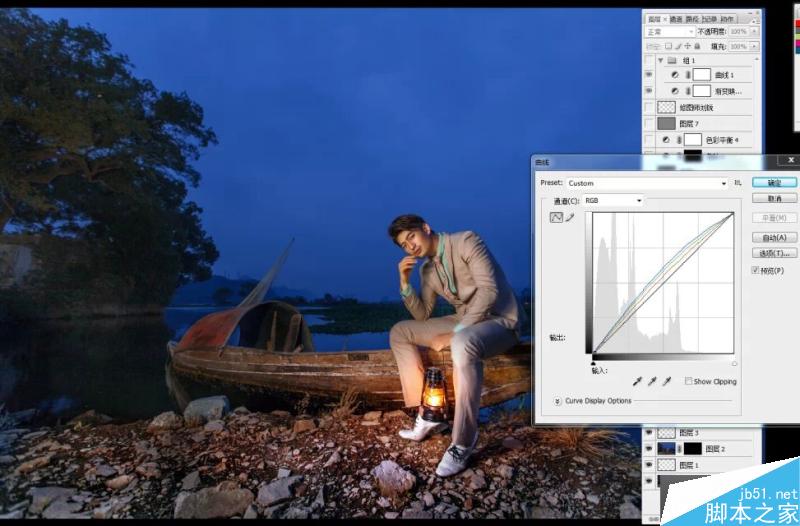
Task: Open the RGB channel dropdown
Action: coord(613,201)
